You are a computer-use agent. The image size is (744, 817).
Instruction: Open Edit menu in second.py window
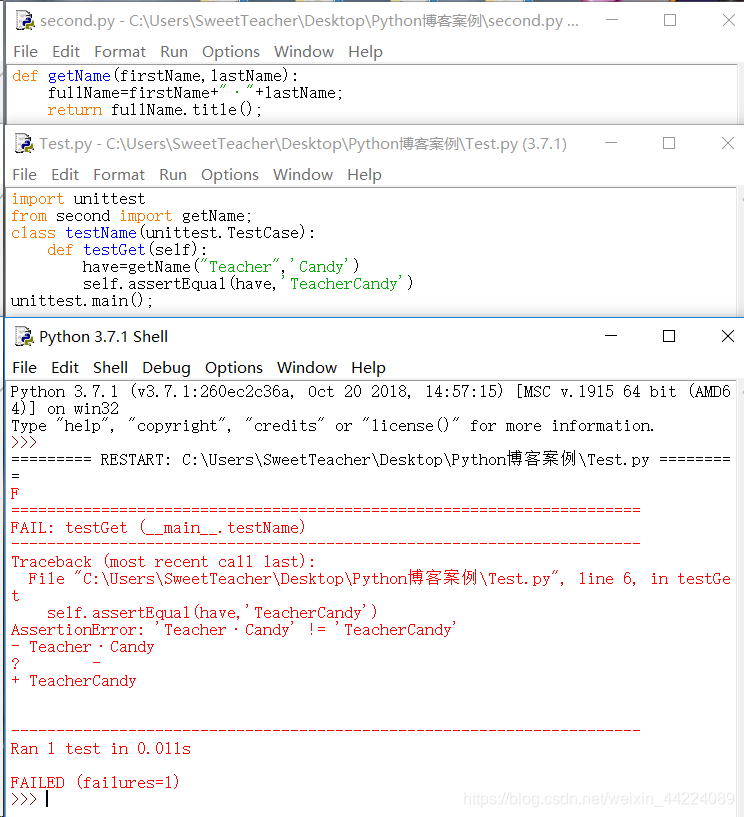coord(66,52)
